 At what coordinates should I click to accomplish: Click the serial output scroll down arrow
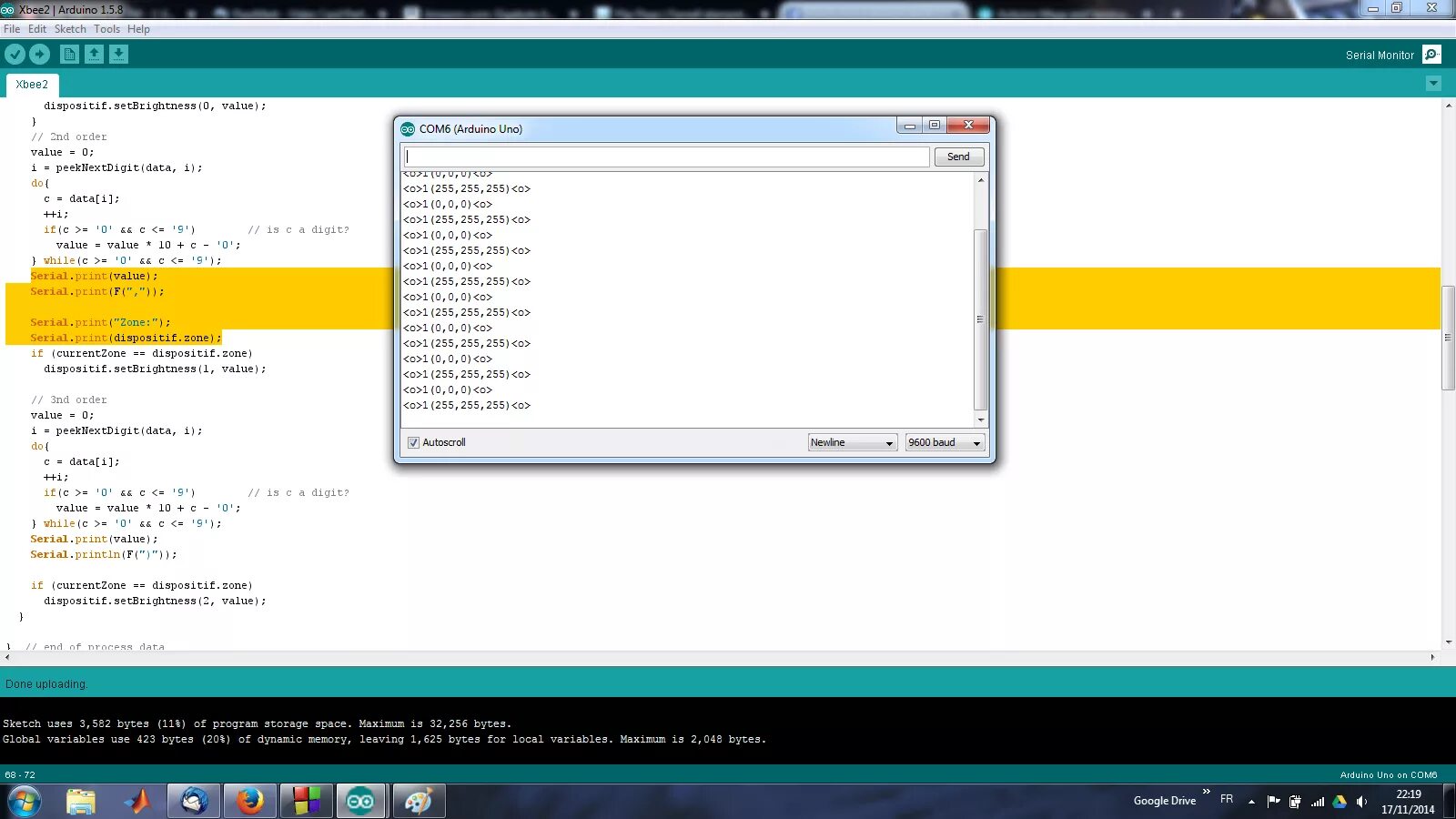[x=980, y=420]
